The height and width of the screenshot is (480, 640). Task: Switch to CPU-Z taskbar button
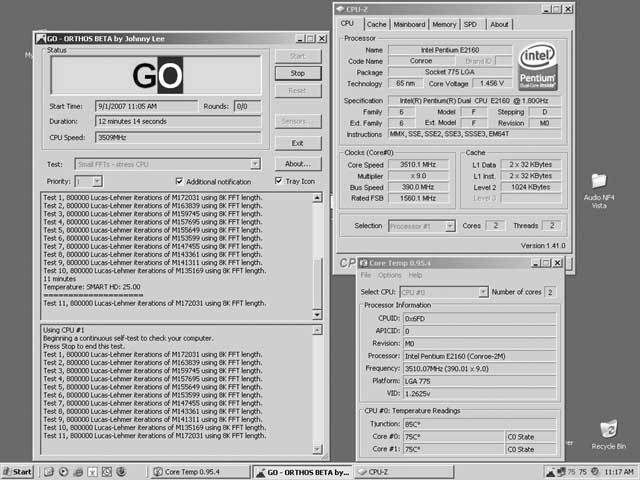(404, 472)
